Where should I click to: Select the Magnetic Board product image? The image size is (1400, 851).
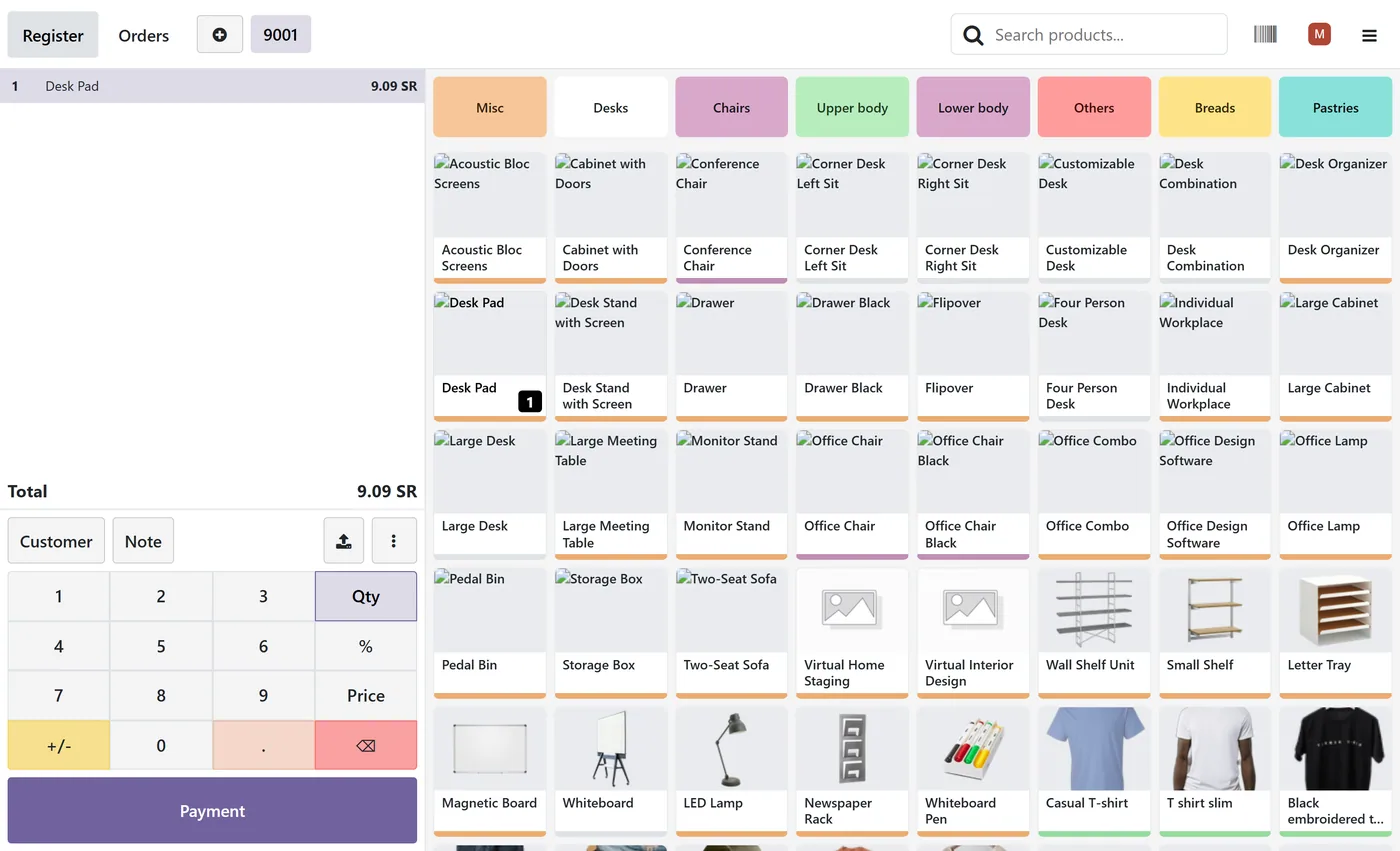(490, 749)
